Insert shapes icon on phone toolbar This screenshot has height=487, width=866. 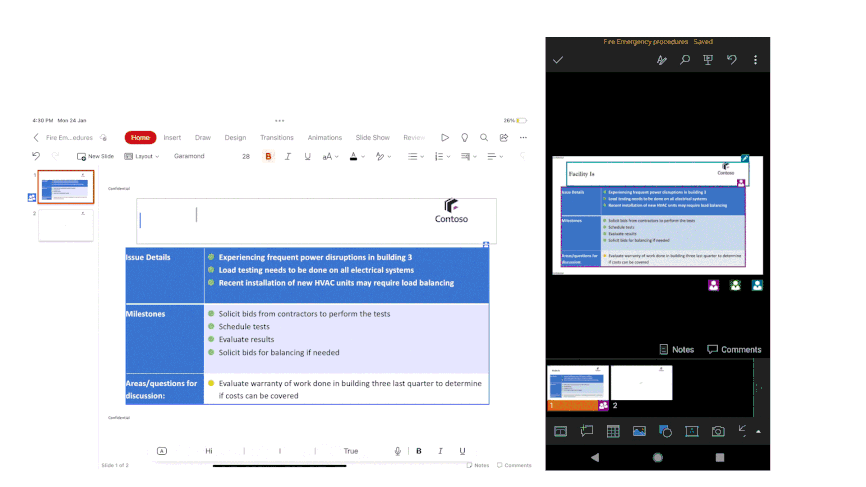pos(666,431)
